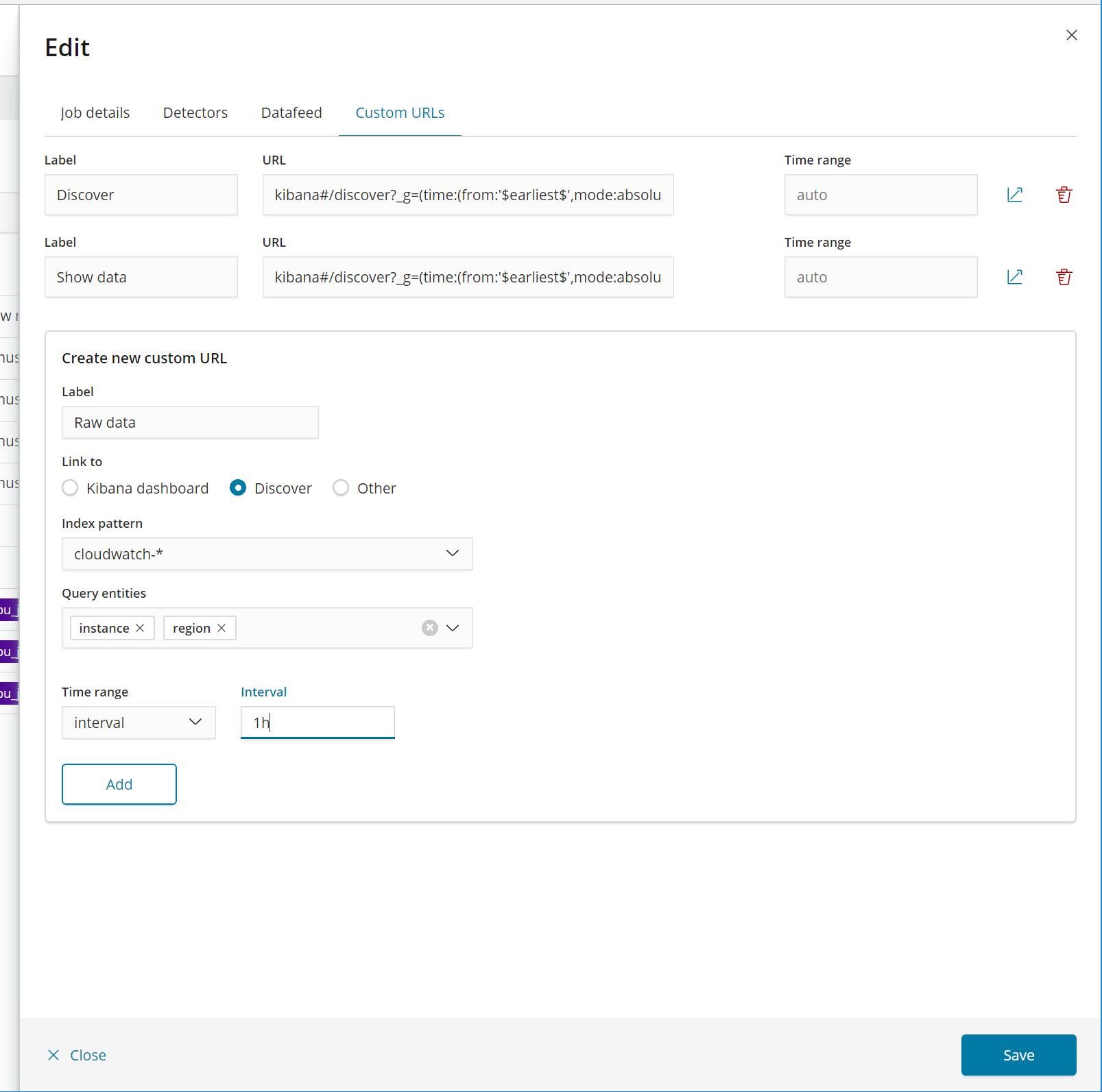
Task: Edit the Interval 1h field
Action: point(318,723)
